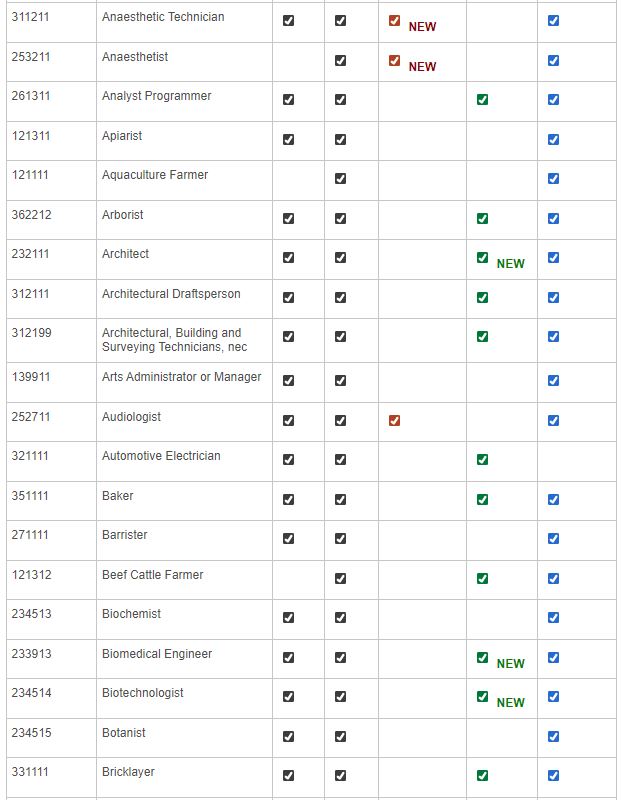The width and height of the screenshot is (622, 800).
Task: Toggle the green checkbox in the Architect row
Action: (482, 258)
